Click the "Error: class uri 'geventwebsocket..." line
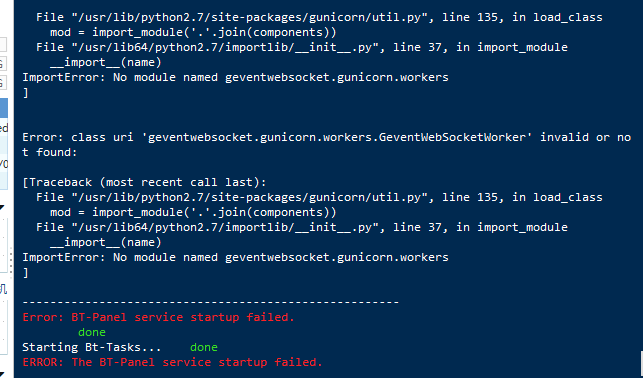The width and height of the screenshot is (643, 378). click(326, 137)
